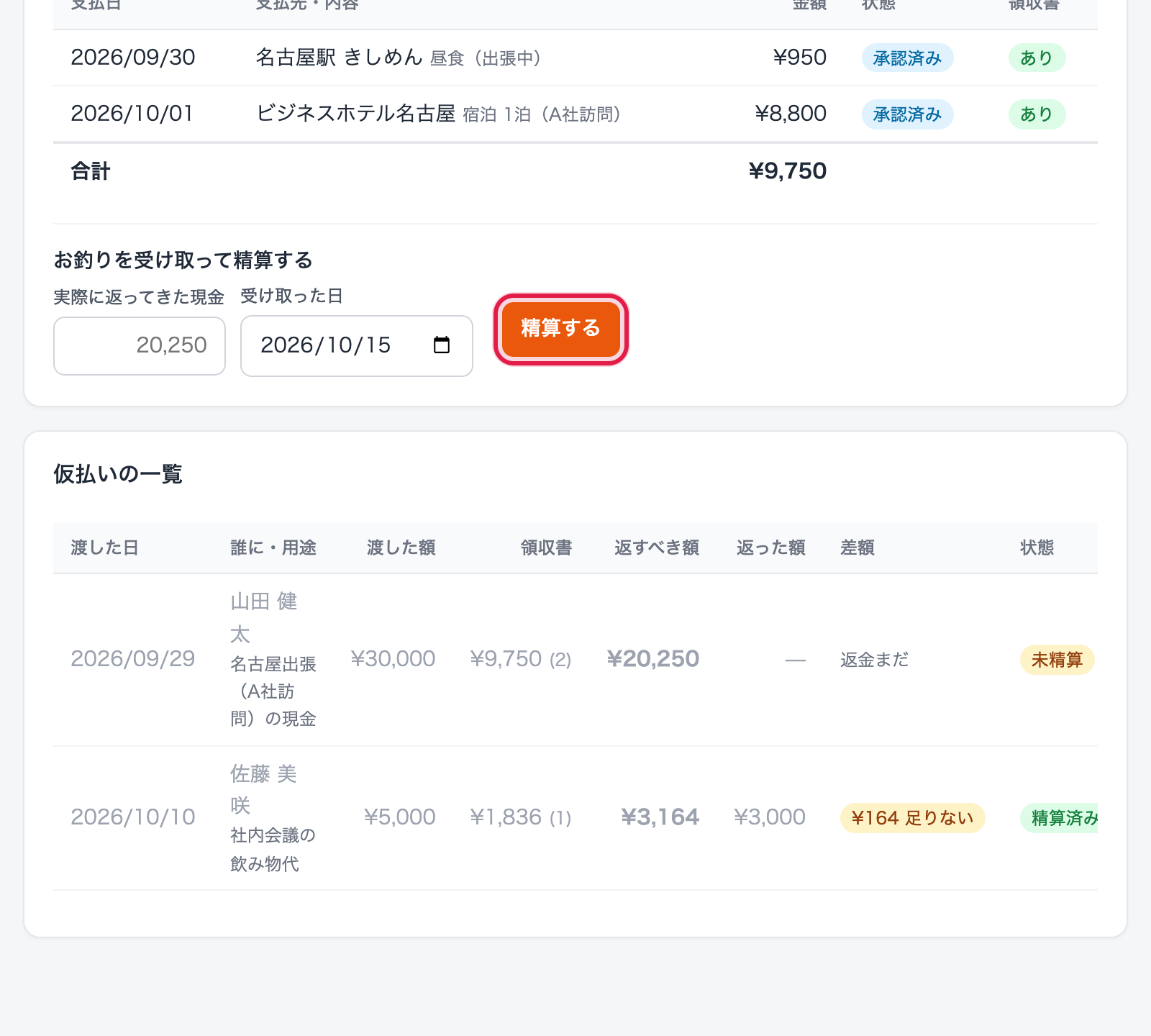Click the ¥9,750 (2) receipts cell

tap(521, 659)
